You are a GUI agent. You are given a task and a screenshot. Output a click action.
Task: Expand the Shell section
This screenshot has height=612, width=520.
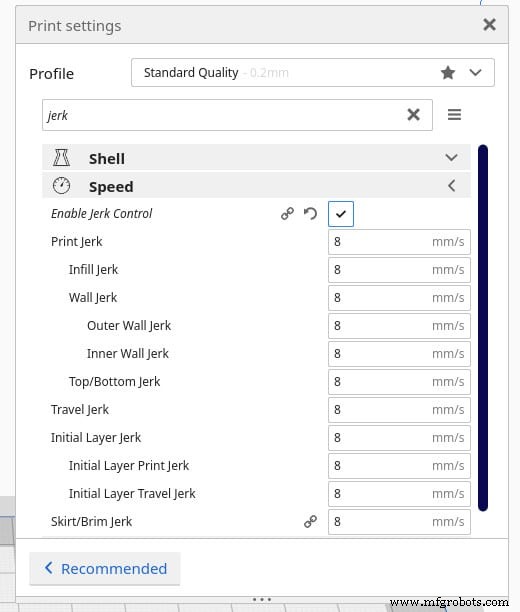(256, 158)
